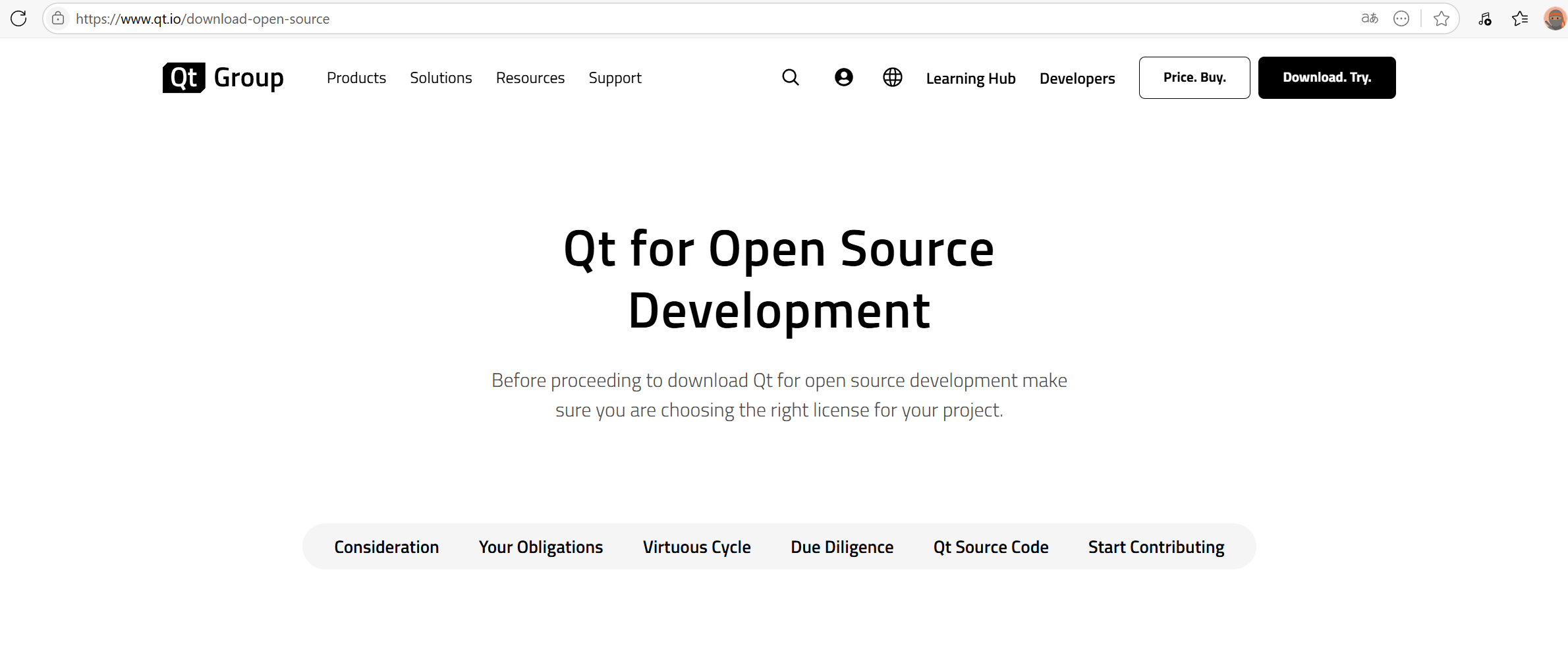Open the address bar ellipsis icon
The height and width of the screenshot is (665, 1568).
1401,18
